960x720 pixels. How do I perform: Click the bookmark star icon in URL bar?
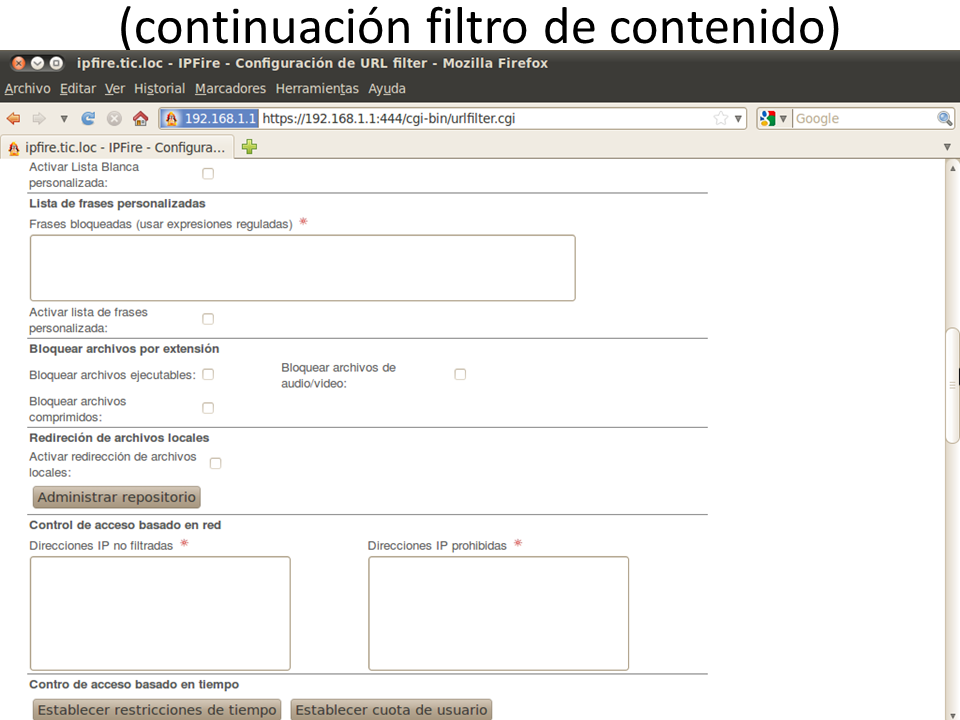tap(720, 118)
